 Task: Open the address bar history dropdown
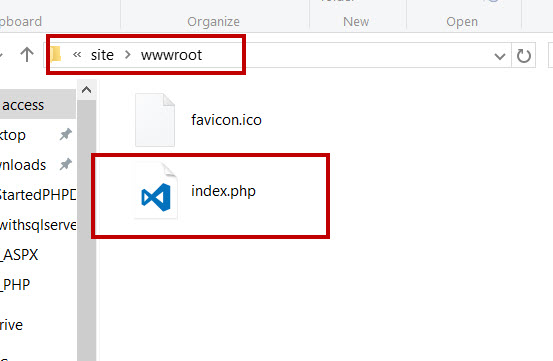click(x=499, y=56)
